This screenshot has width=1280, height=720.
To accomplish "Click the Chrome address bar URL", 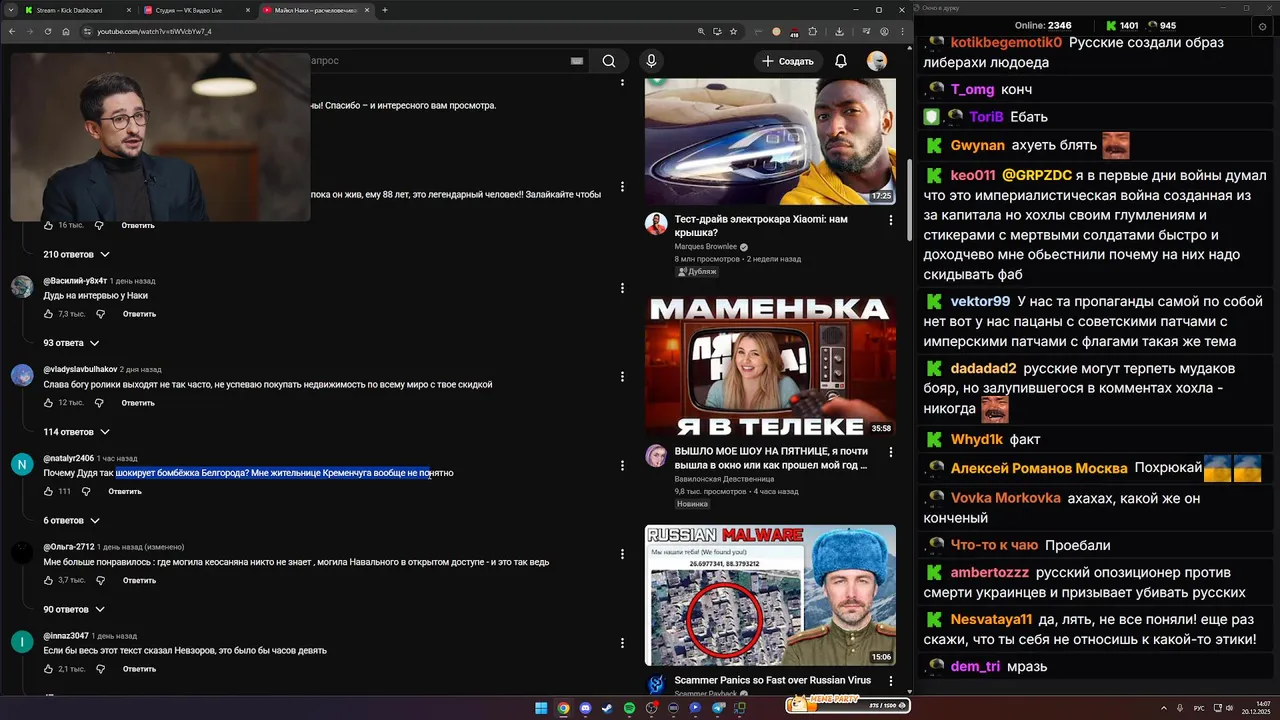I will tap(154, 31).
